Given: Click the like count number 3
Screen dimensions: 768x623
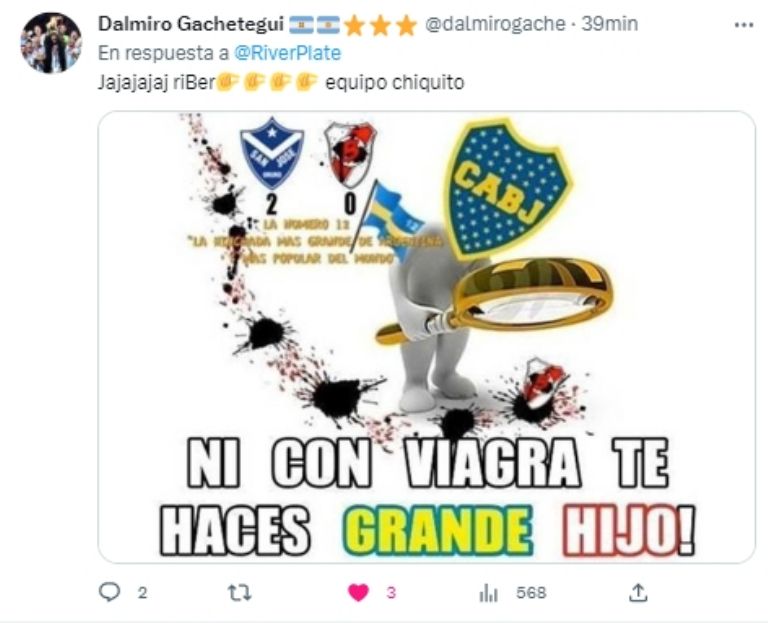Looking at the screenshot, I should [x=391, y=593].
